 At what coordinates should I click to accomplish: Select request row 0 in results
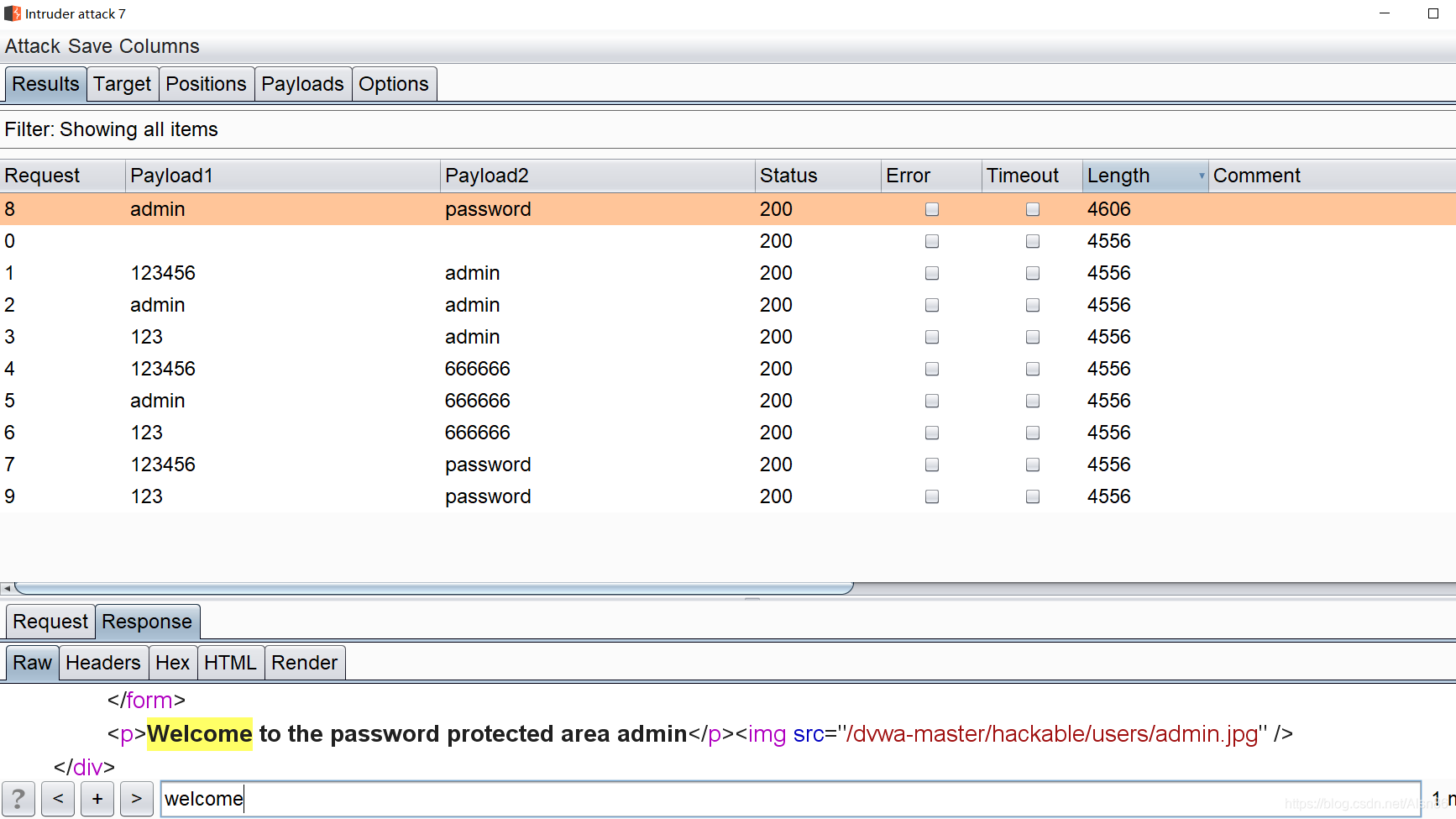[728, 241]
